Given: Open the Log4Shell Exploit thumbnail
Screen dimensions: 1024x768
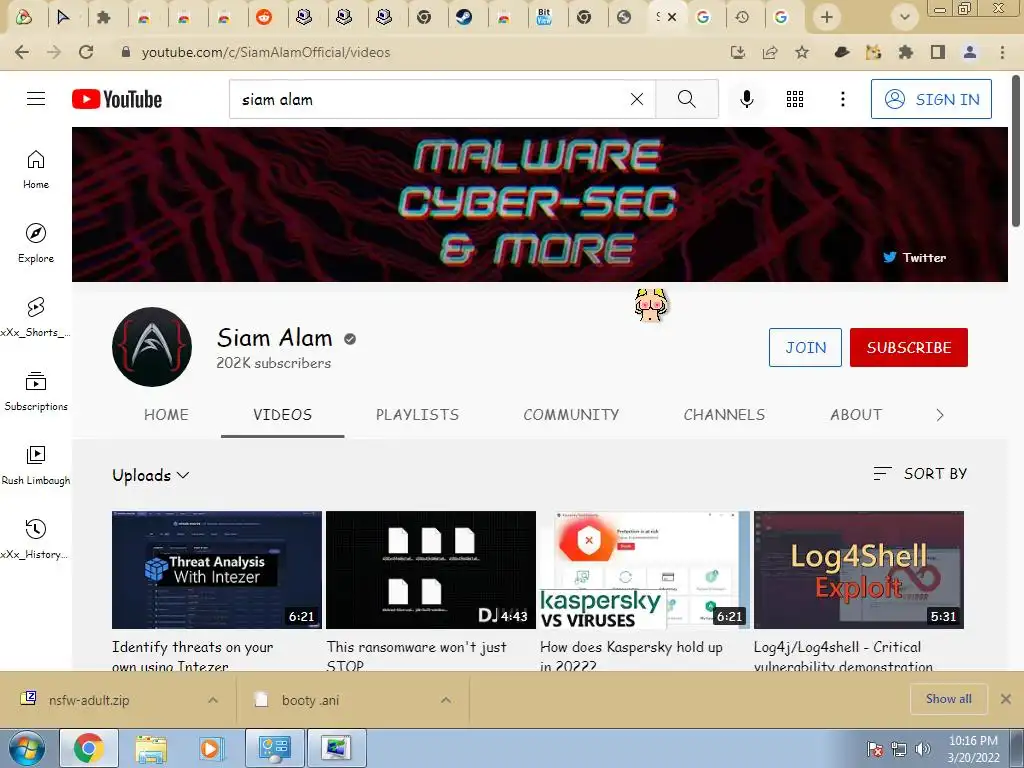Looking at the screenshot, I should pos(859,569).
